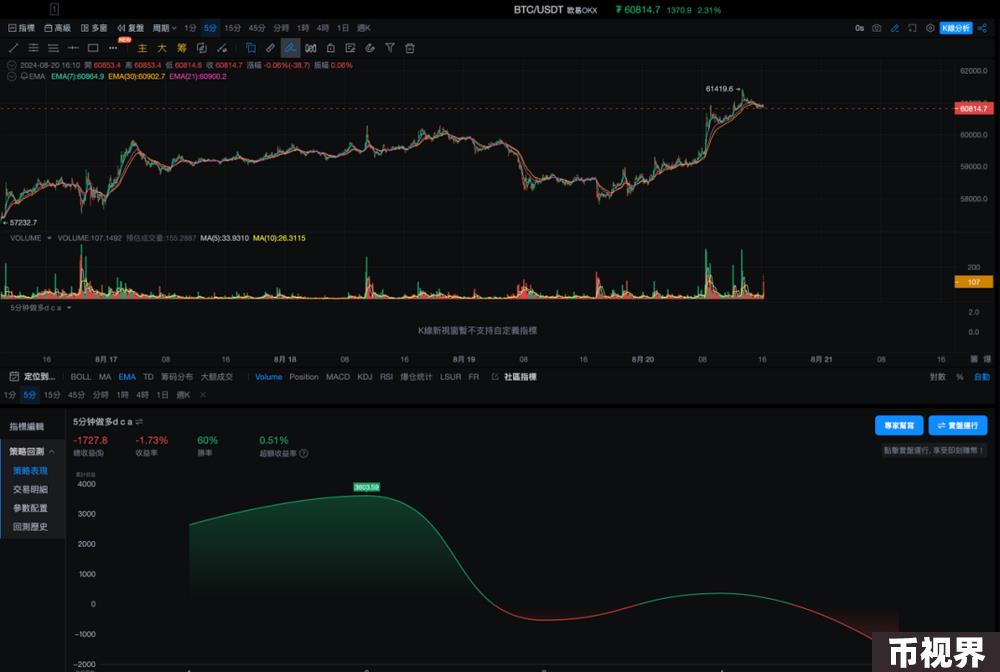Select the ruler measure tool

coord(270,48)
